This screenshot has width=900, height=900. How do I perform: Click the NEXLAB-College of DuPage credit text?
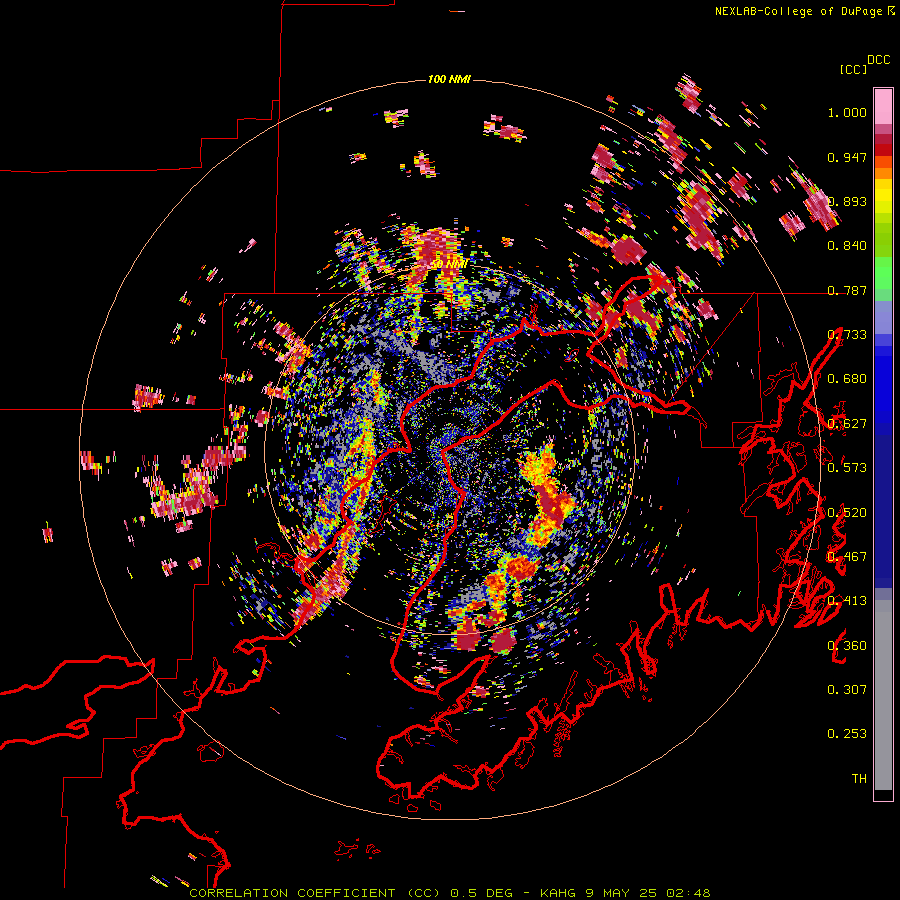click(799, 11)
